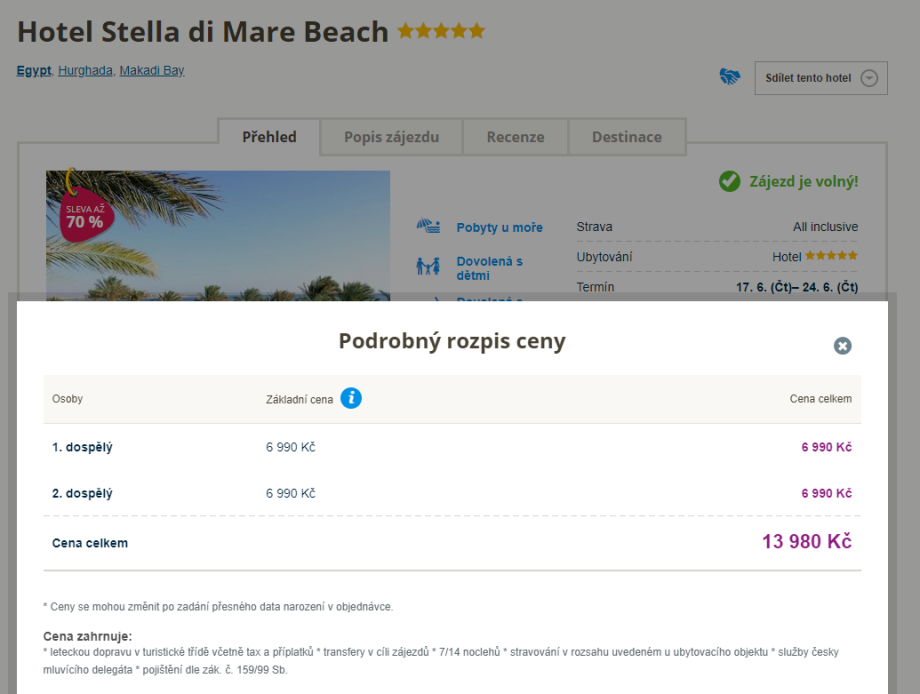The width and height of the screenshot is (920, 694).
Task: Switch to the Popis zájezdu tab
Action: [391, 137]
